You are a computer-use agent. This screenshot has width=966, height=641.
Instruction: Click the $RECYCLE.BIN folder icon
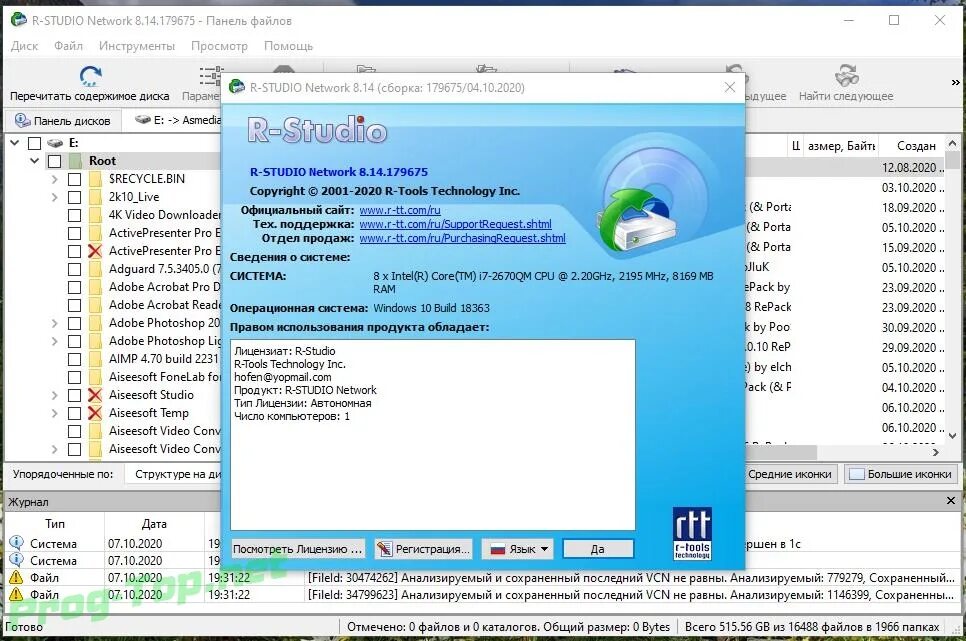95,179
